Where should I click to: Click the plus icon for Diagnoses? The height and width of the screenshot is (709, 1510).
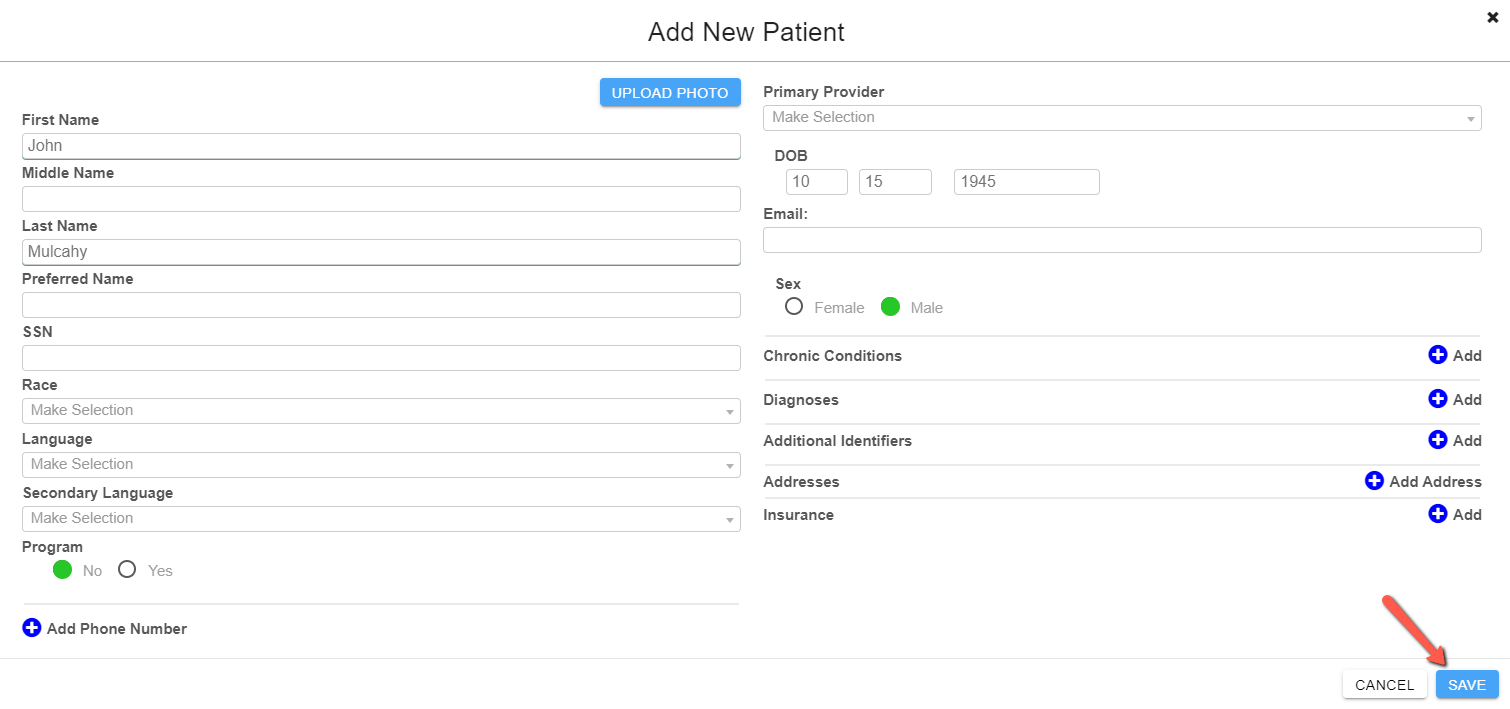point(1438,399)
